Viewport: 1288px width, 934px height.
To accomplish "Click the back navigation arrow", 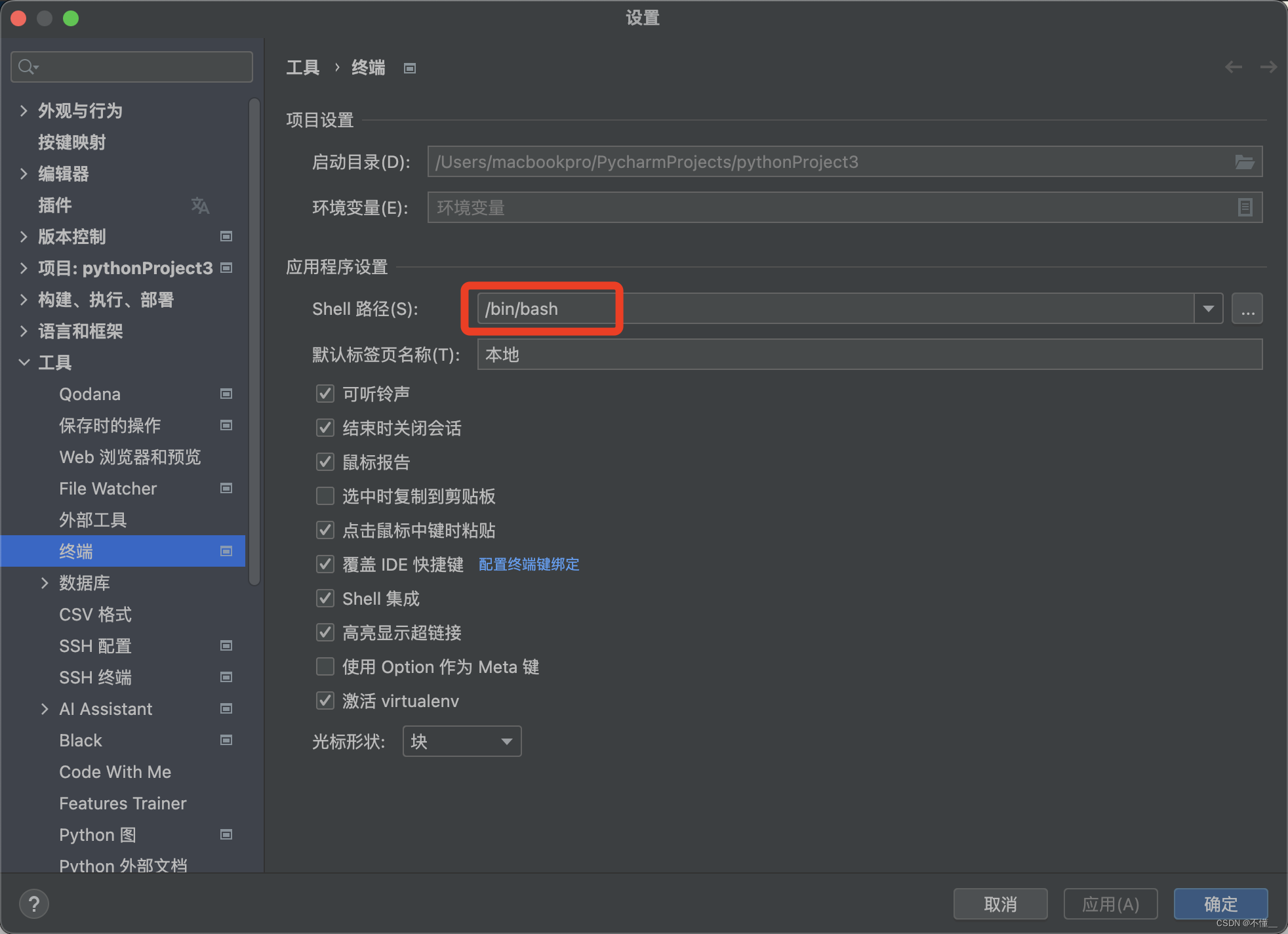I will point(1233,67).
